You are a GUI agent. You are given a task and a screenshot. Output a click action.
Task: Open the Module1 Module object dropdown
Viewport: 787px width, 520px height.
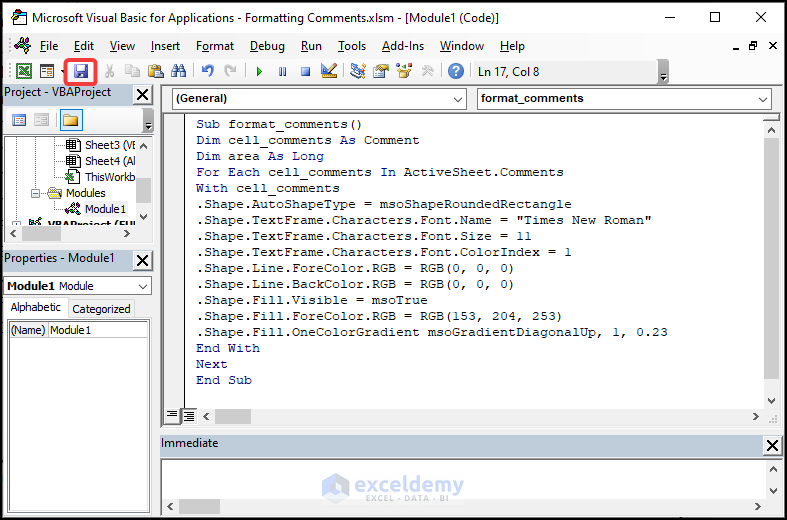click(143, 287)
